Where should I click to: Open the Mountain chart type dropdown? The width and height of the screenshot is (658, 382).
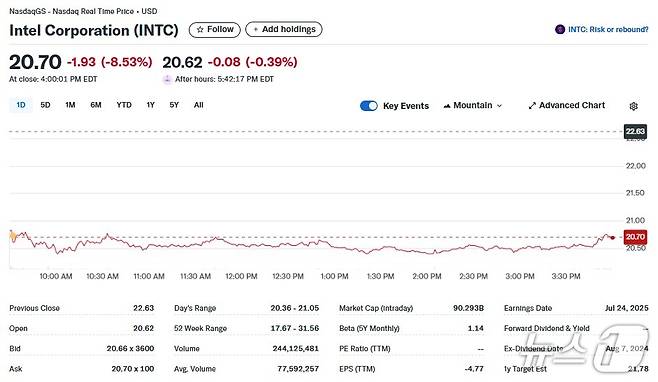click(473, 105)
